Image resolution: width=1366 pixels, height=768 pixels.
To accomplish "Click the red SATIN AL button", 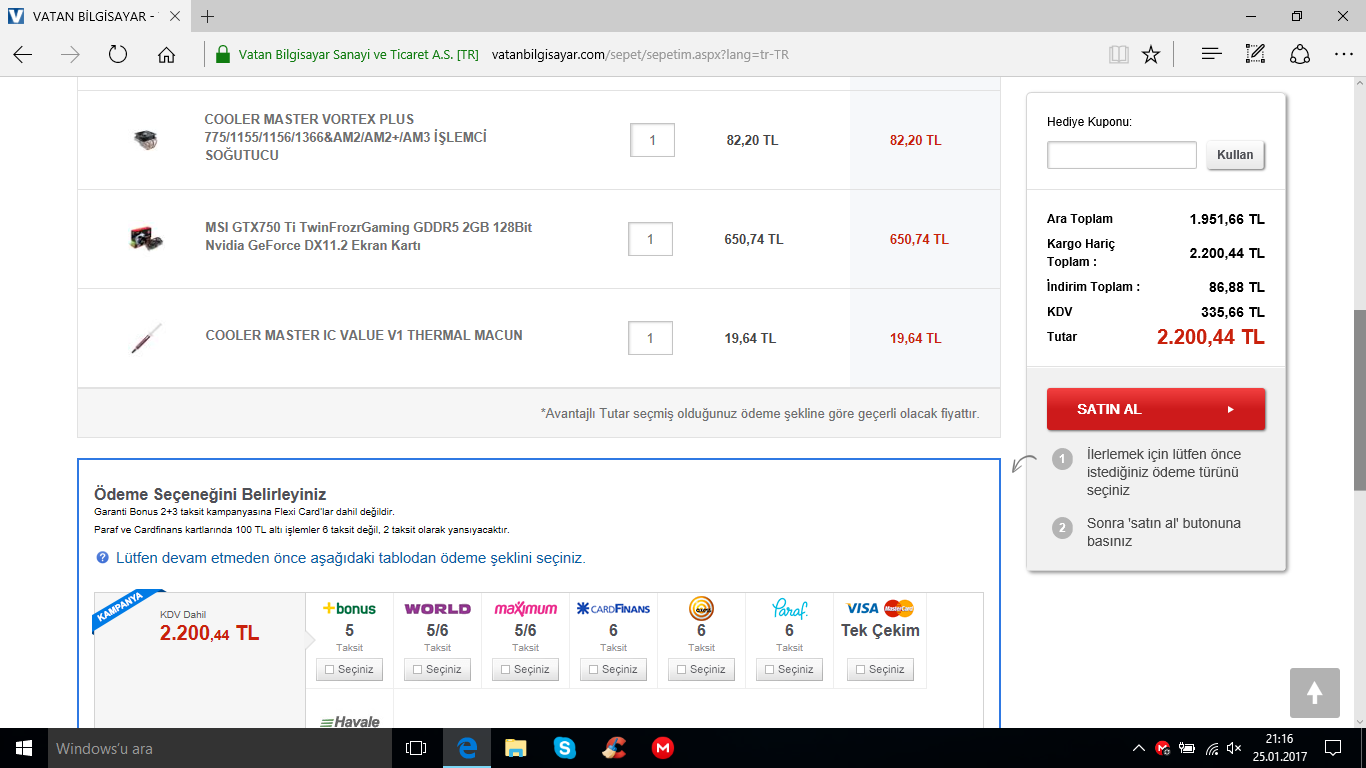I will click(x=1156, y=409).
